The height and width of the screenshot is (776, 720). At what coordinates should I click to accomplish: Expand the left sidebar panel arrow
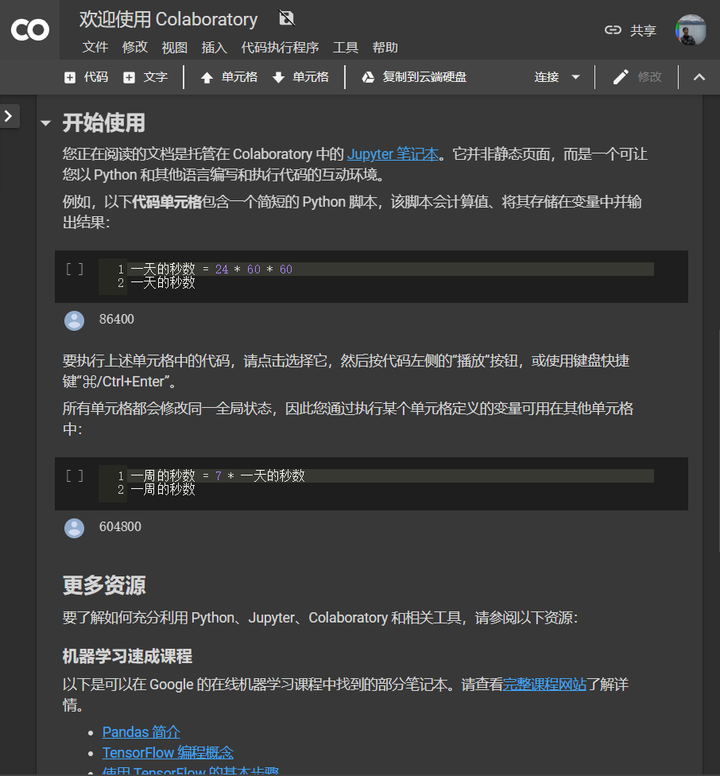tap(8, 116)
